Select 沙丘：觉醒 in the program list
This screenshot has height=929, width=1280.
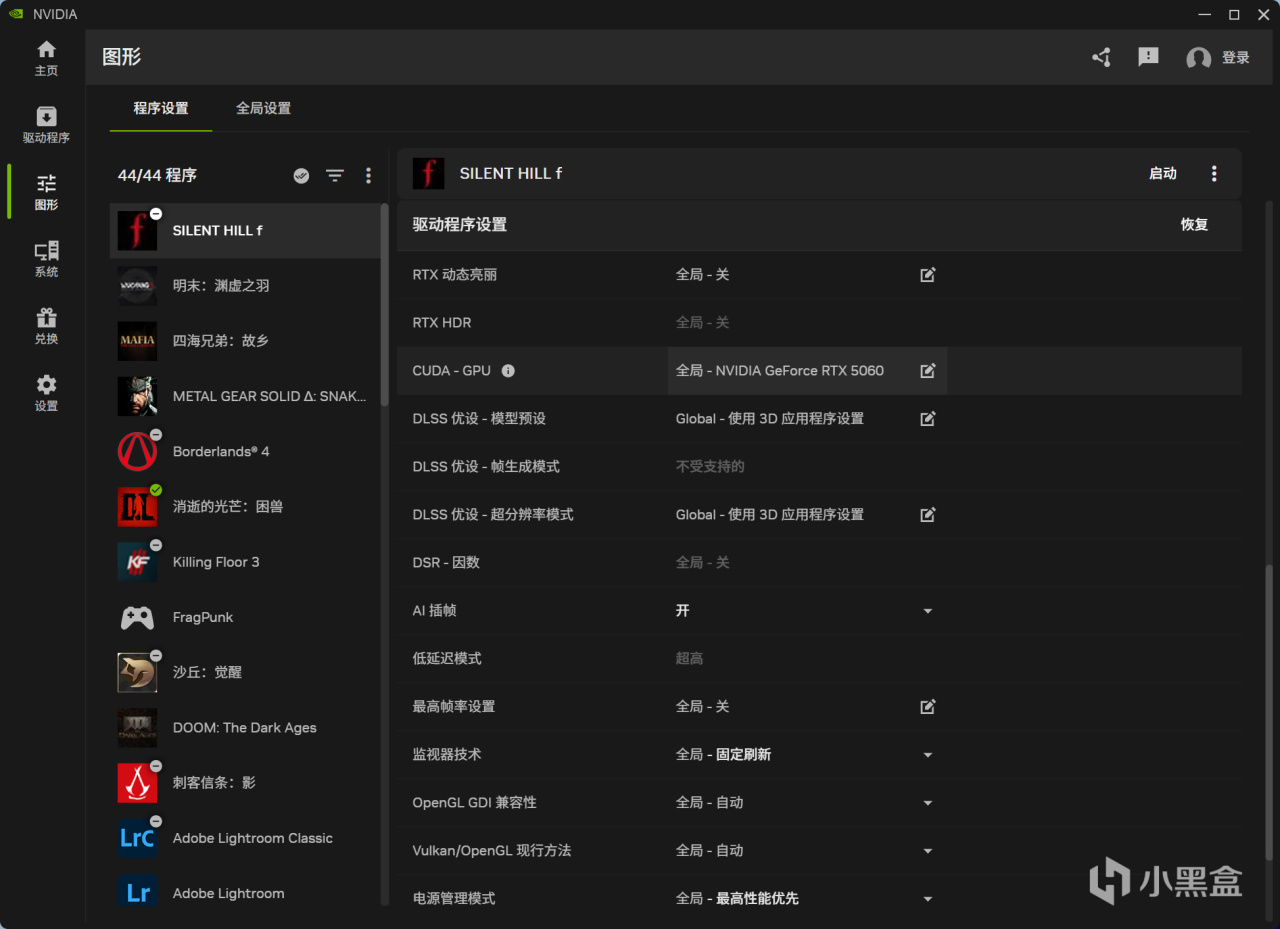[245, 673]
